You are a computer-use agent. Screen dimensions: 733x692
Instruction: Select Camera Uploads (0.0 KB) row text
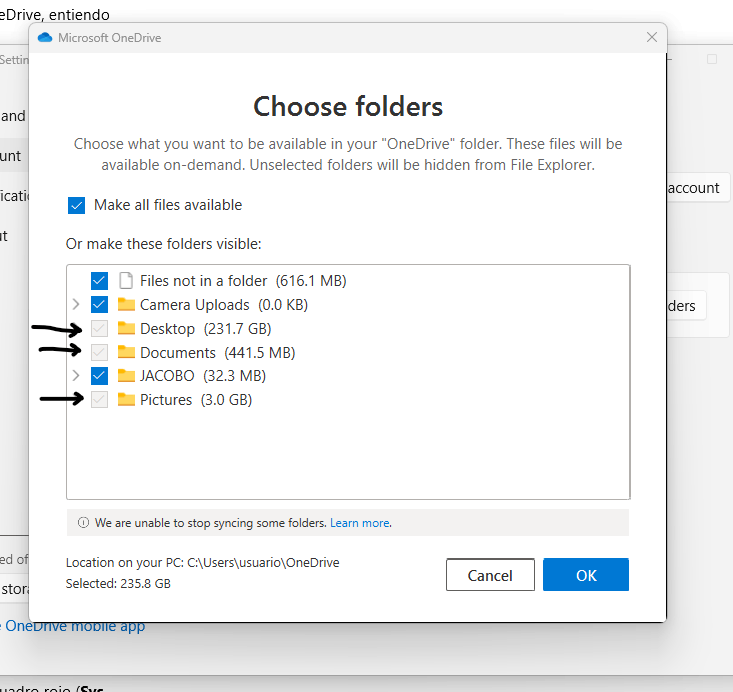tap(224, 305)
